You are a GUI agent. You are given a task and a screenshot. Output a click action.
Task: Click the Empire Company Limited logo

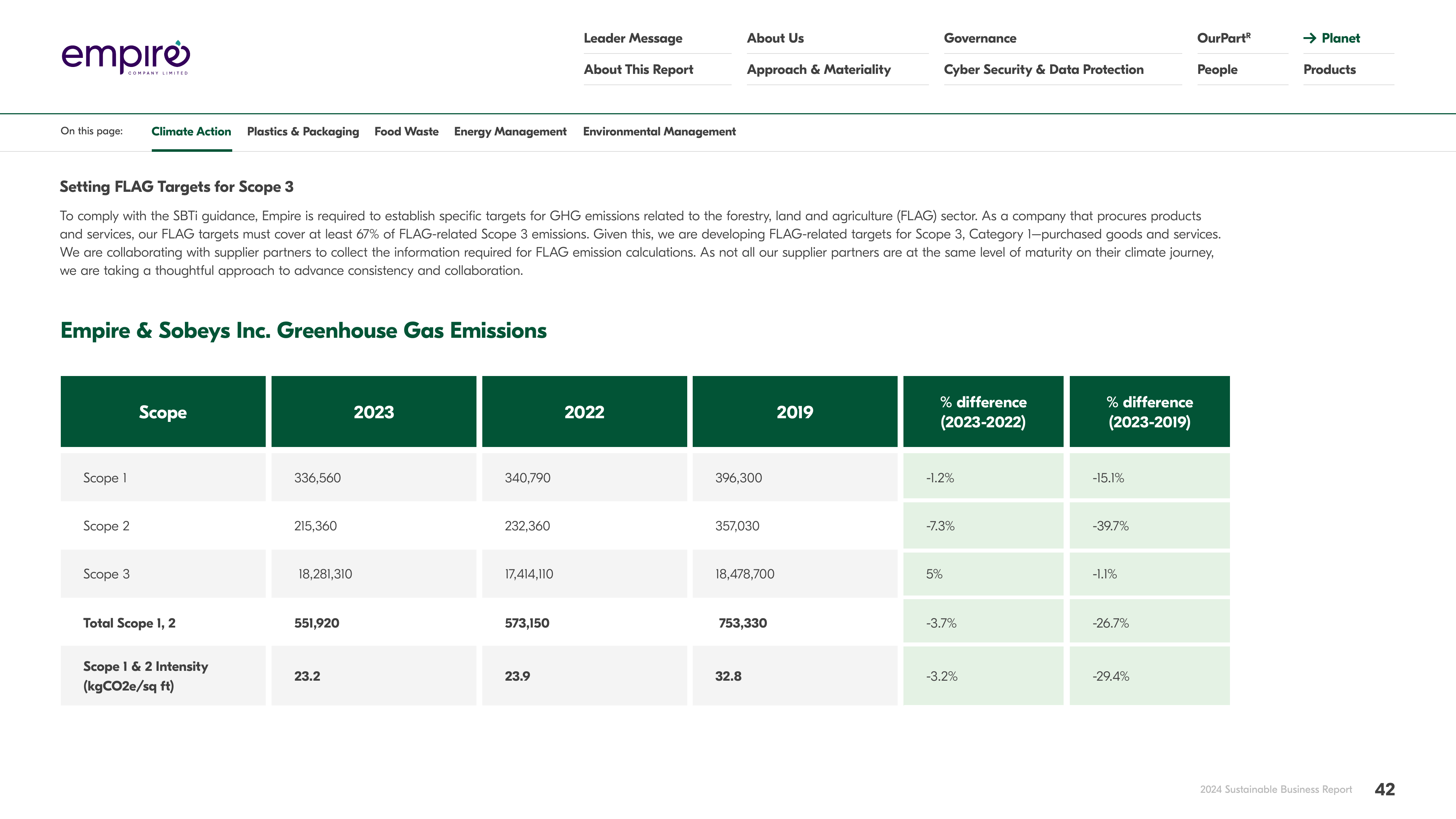(126, 57)
